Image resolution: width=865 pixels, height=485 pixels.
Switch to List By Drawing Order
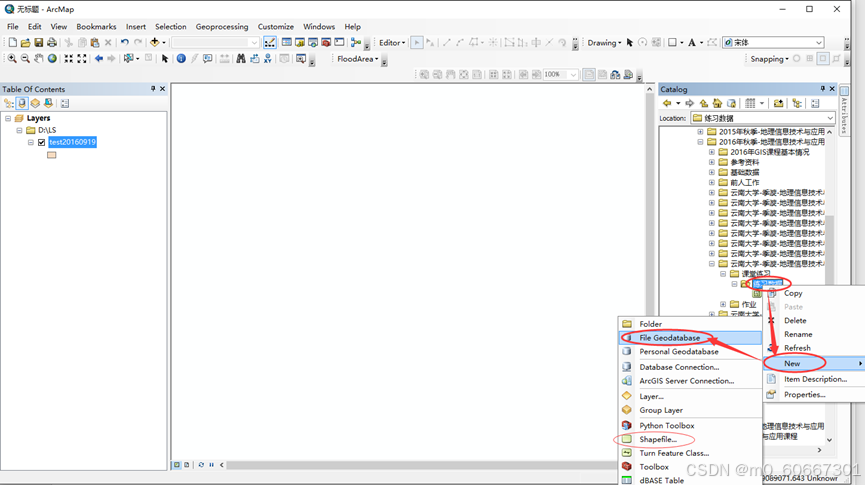coord(9,103)
